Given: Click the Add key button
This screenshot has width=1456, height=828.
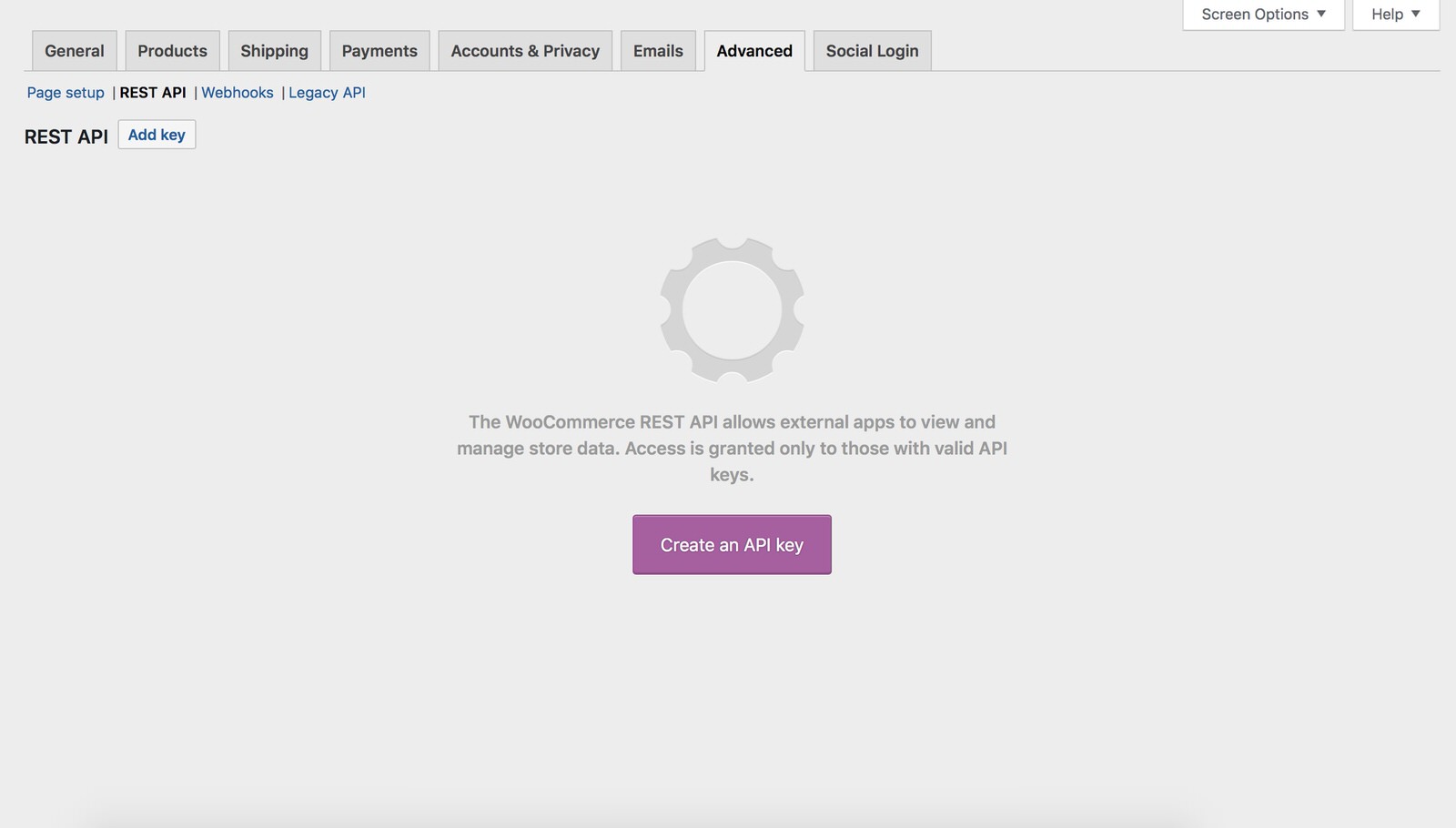Looking at the screenshot, I should pyautogui.click(x=157, y=135).
